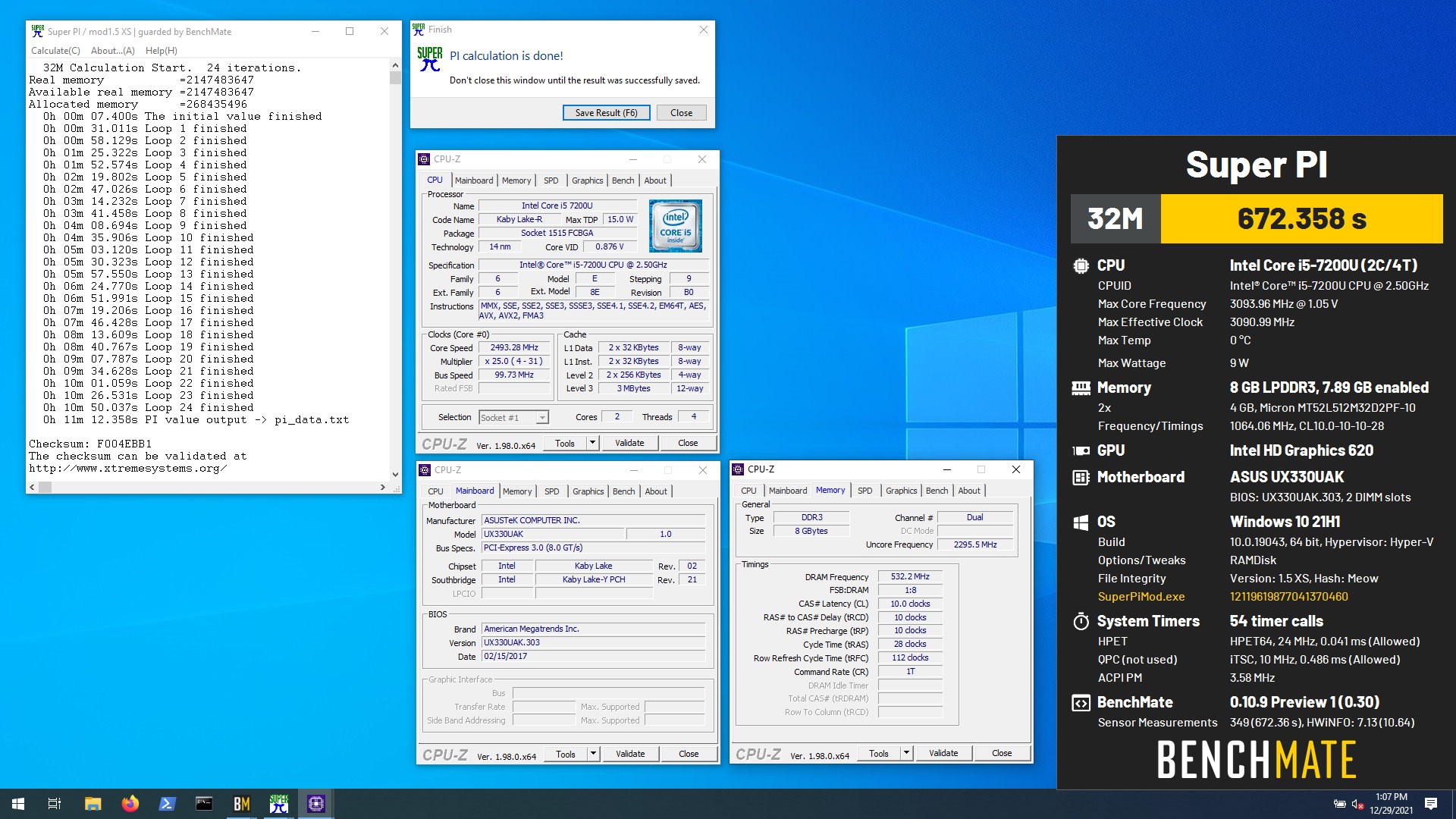This screenshot has width=1456, height=819.
Task: Click Super PI vertical scrollbar down arrow
Action: tap(395, 475)
